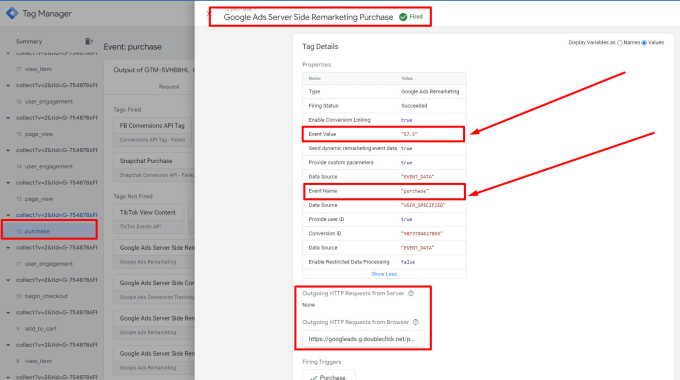Click the googleads.g.doubleclick.net request URL box
680x380 pixels.
click(363, 339)
